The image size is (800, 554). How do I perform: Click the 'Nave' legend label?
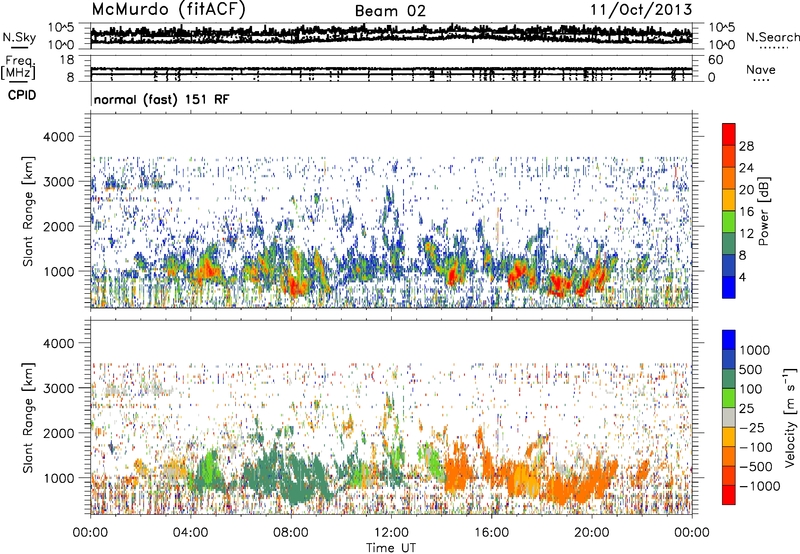[x=761, y=70]
